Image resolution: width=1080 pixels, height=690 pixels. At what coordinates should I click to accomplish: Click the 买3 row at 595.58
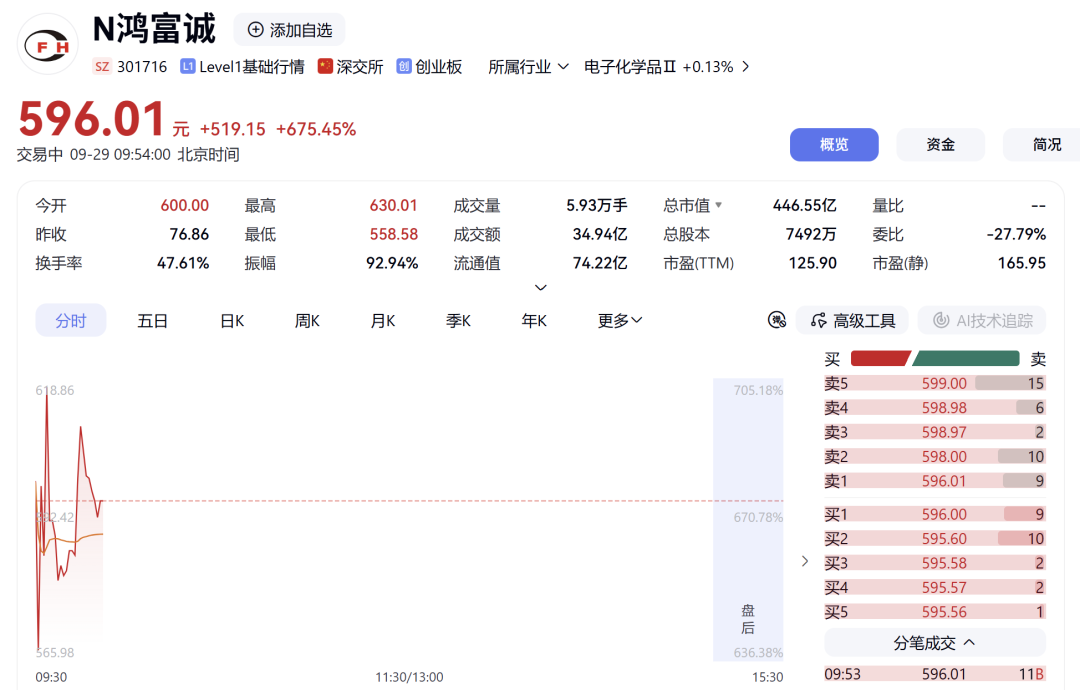coord(935,563)
